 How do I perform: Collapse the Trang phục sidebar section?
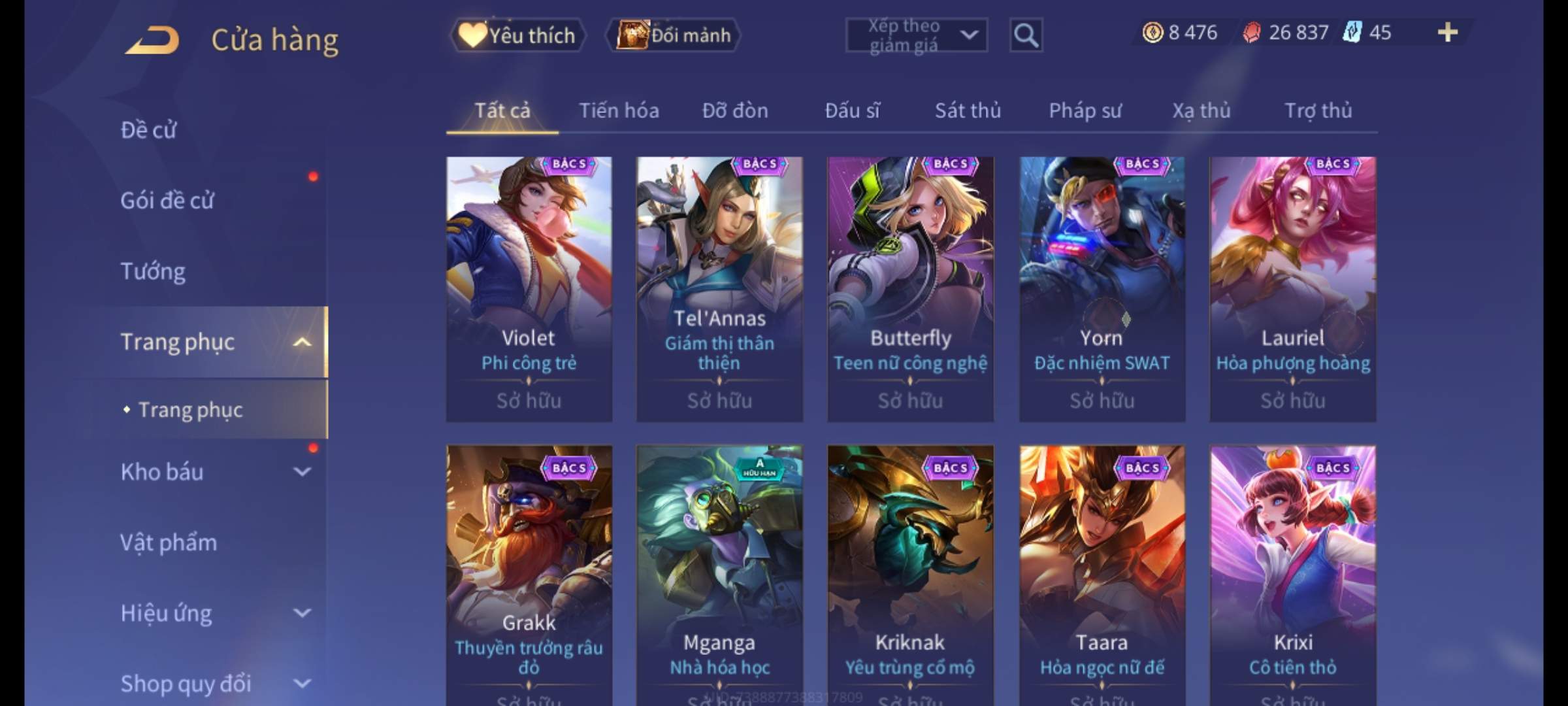302,342
